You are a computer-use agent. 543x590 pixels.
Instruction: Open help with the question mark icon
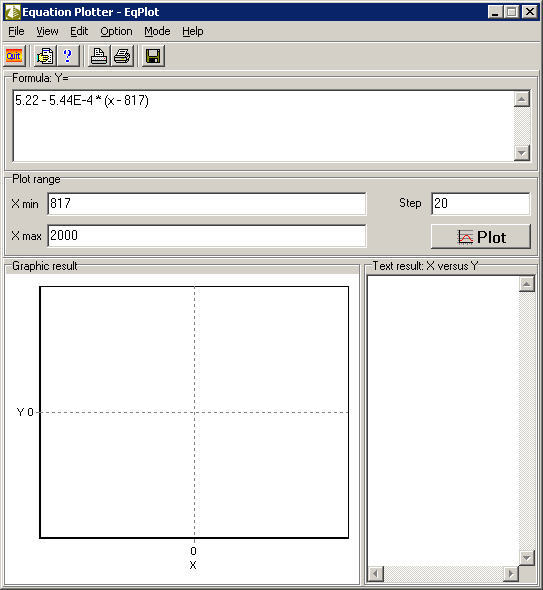pos(68,56)
